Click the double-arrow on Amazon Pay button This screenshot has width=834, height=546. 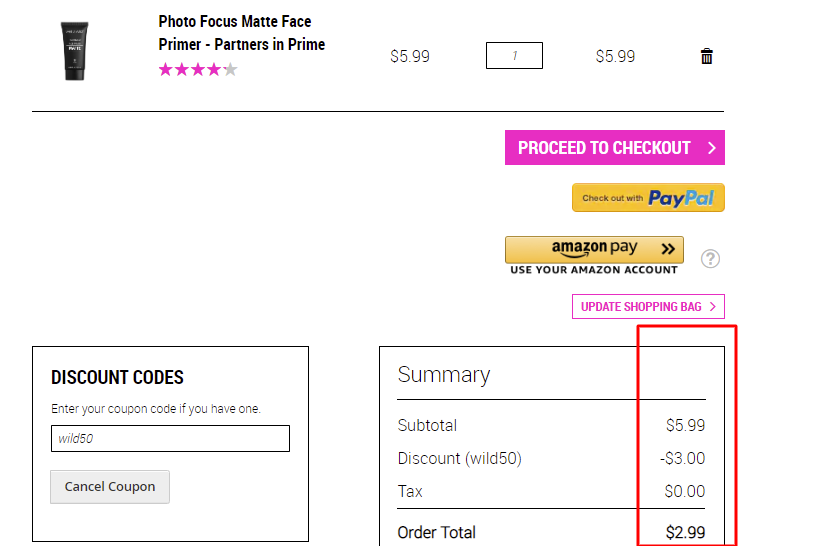[668, 248]
